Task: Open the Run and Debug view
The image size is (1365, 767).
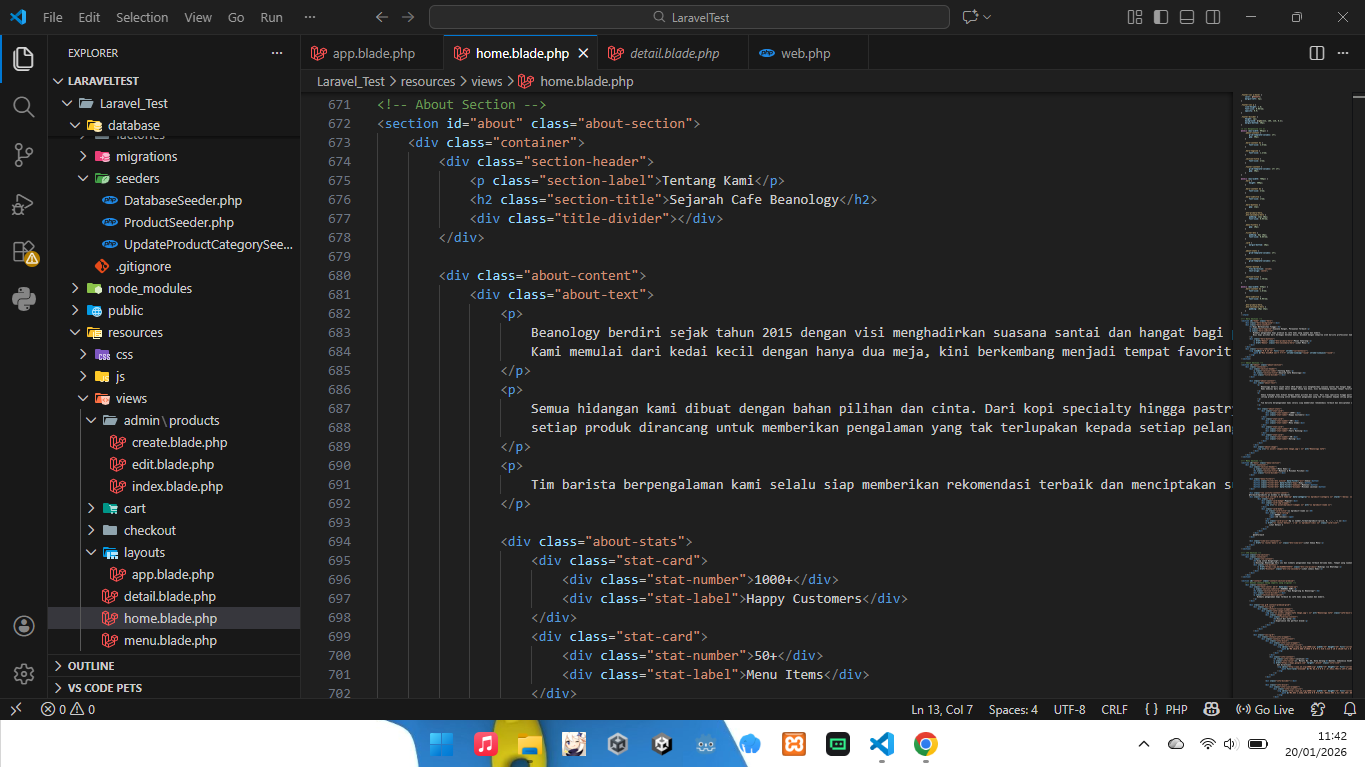Action: click(23, 203)
